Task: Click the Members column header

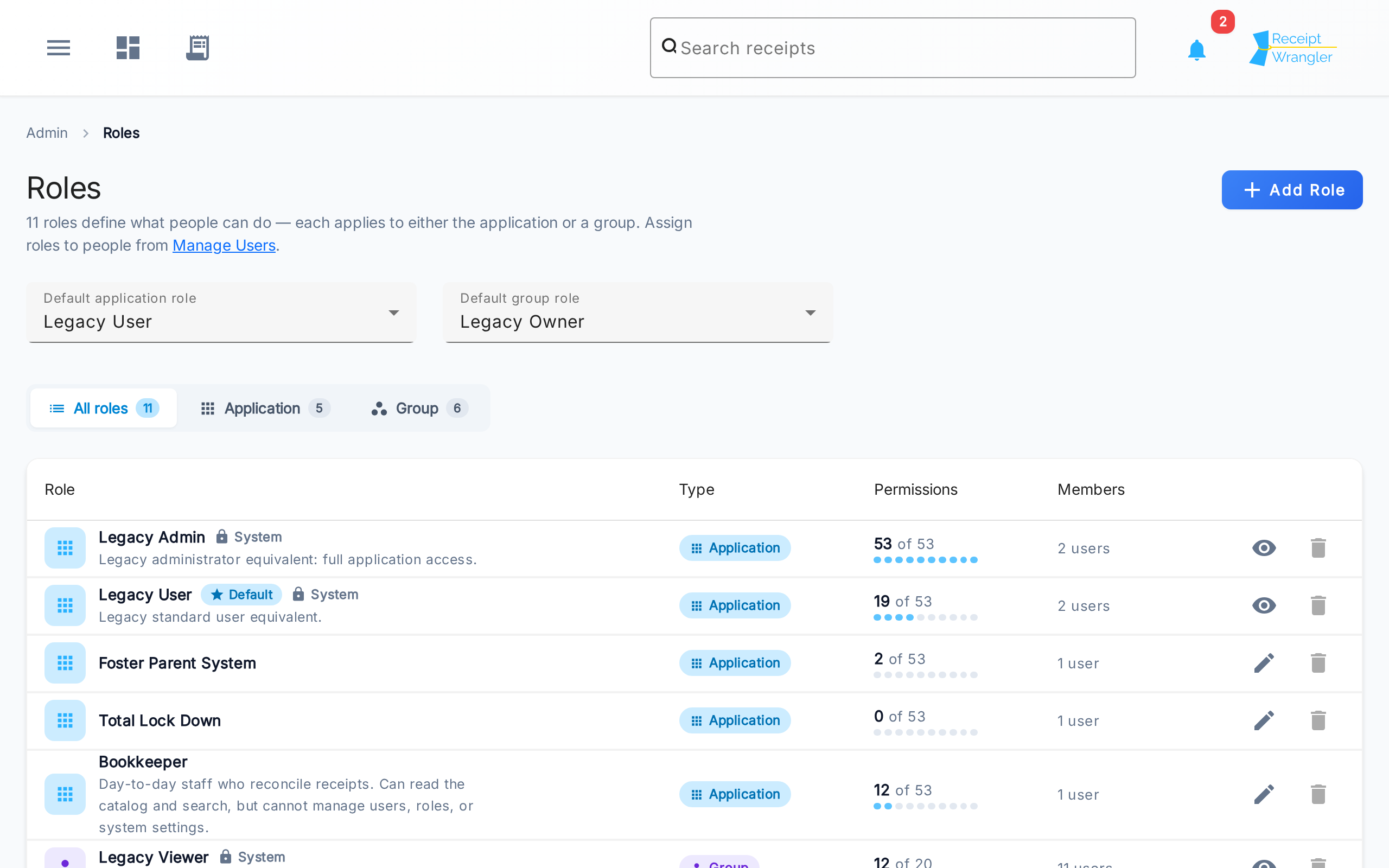Action: [1091, 489]
